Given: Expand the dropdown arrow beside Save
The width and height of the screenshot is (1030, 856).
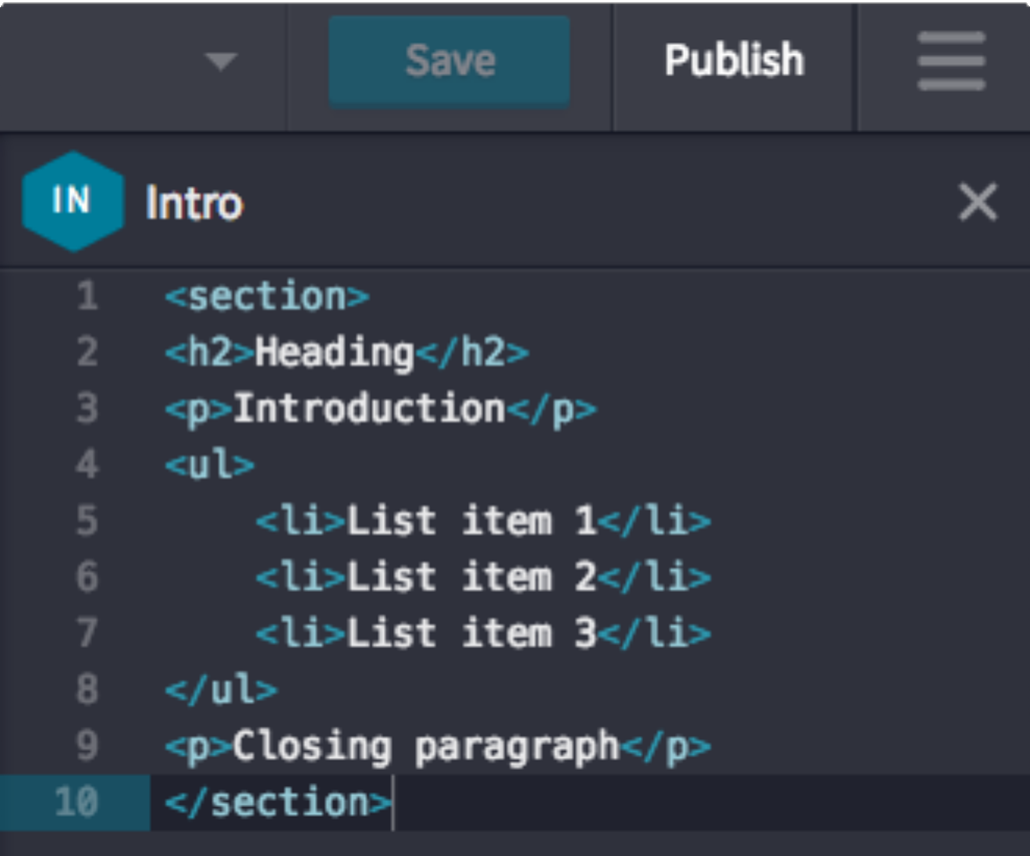Looking at the screenshot, I should (220, 62).
